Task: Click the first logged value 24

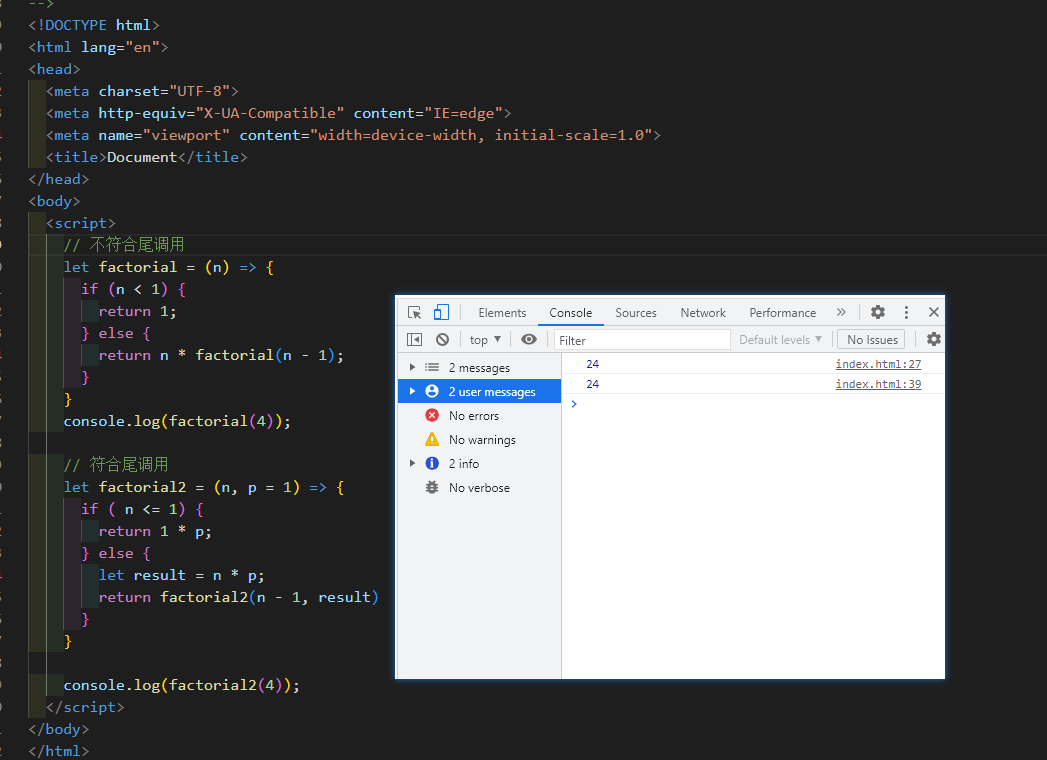Action: tap(592, 364)
